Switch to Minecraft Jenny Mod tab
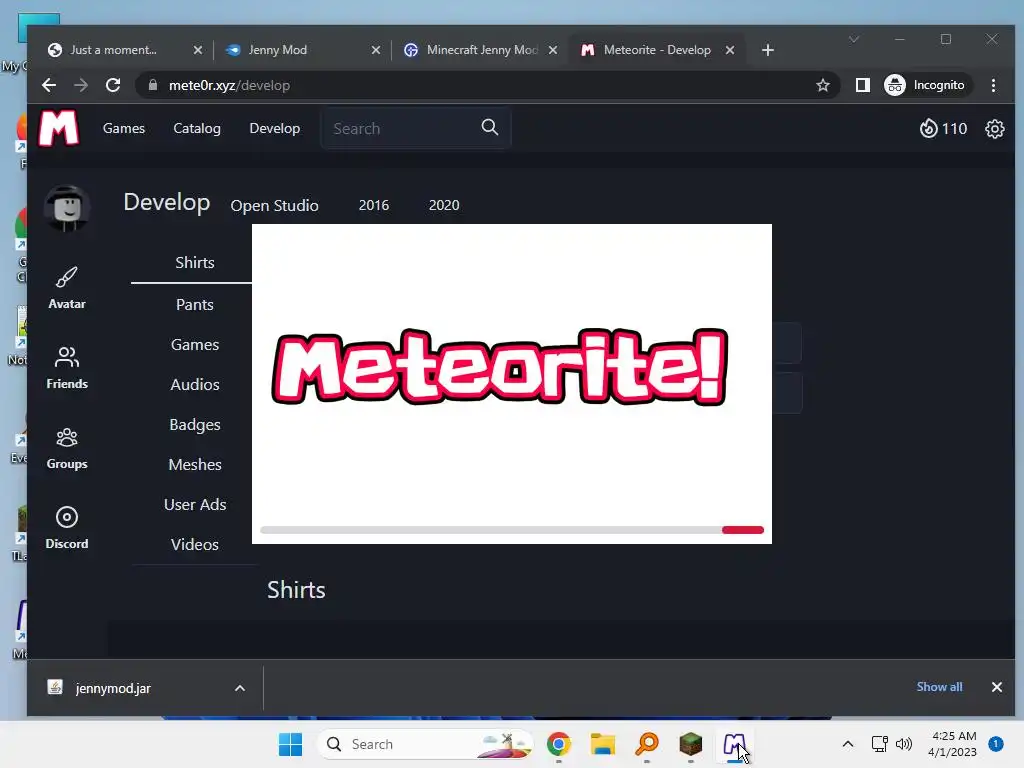 pyautogui.click(x=482, y=50)
